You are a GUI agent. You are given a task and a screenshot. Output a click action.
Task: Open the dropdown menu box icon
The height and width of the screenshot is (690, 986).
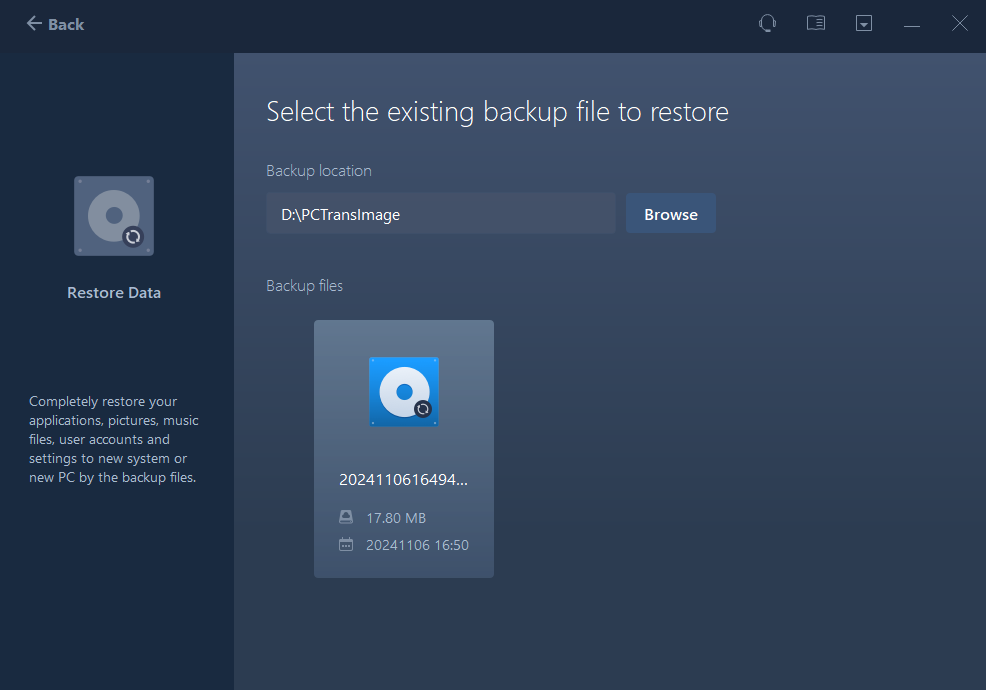pos(864,24)
